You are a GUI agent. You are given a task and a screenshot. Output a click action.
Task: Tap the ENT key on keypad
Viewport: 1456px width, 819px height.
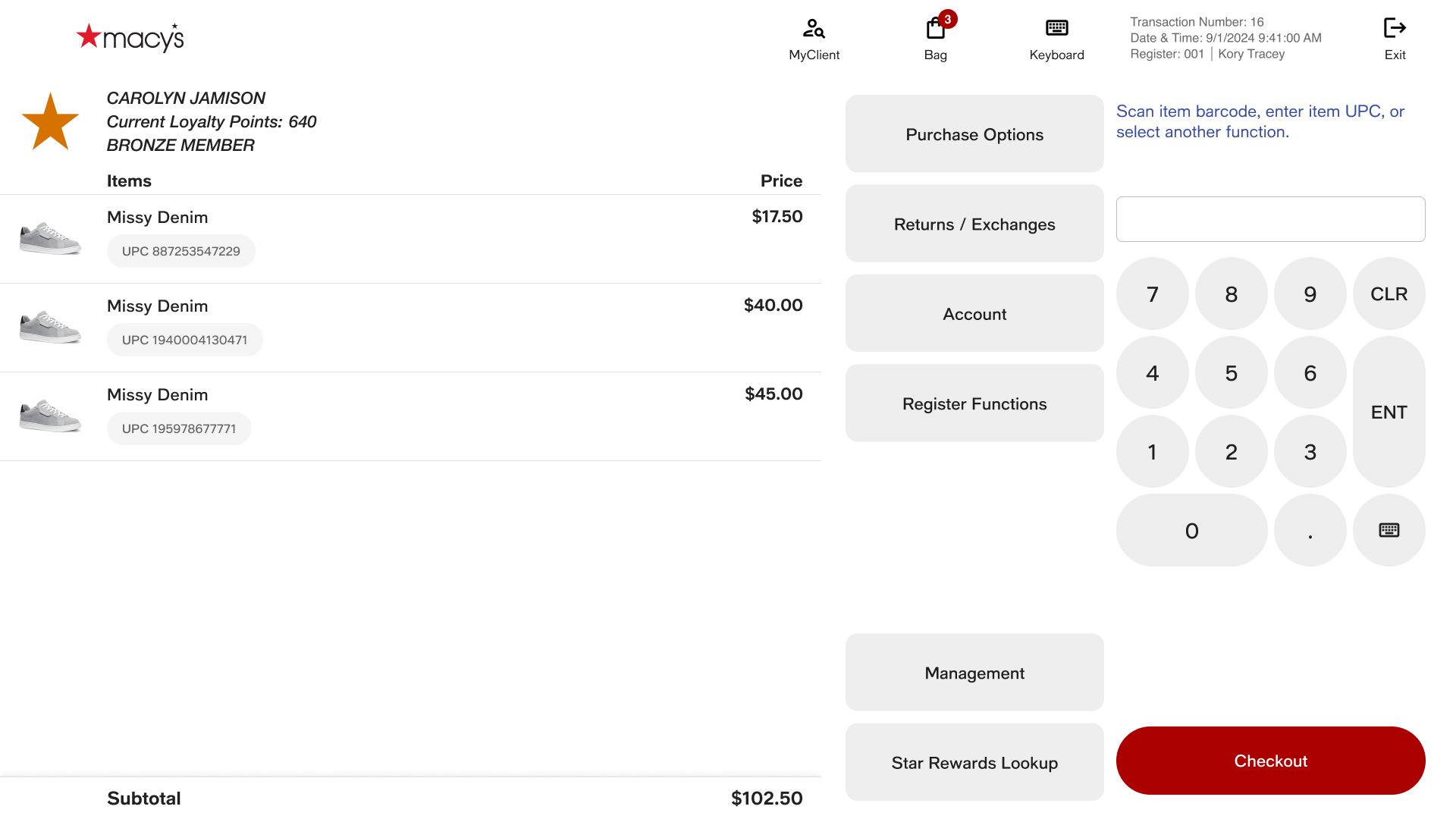(x=1389, y=412)
